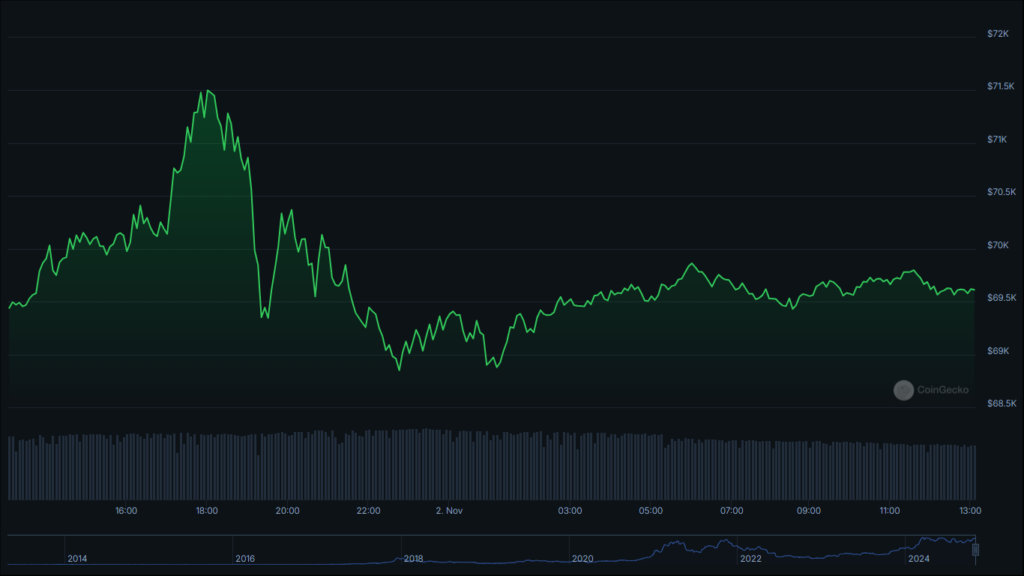Select 2014 in the range navigator
Viewport: 1024px width, 576px height.
click(77, 559)
